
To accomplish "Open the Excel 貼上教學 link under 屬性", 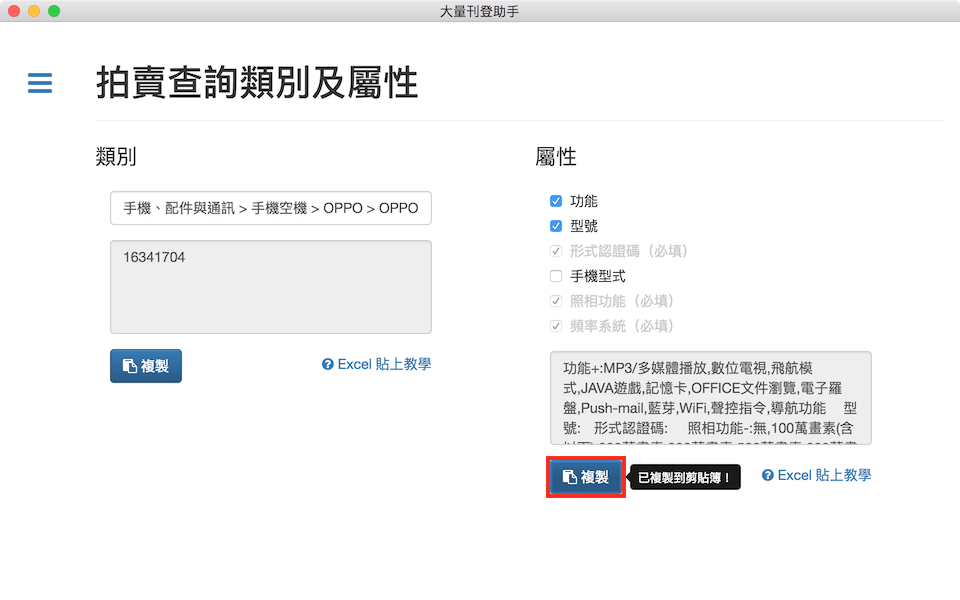I will click(824, 475).
